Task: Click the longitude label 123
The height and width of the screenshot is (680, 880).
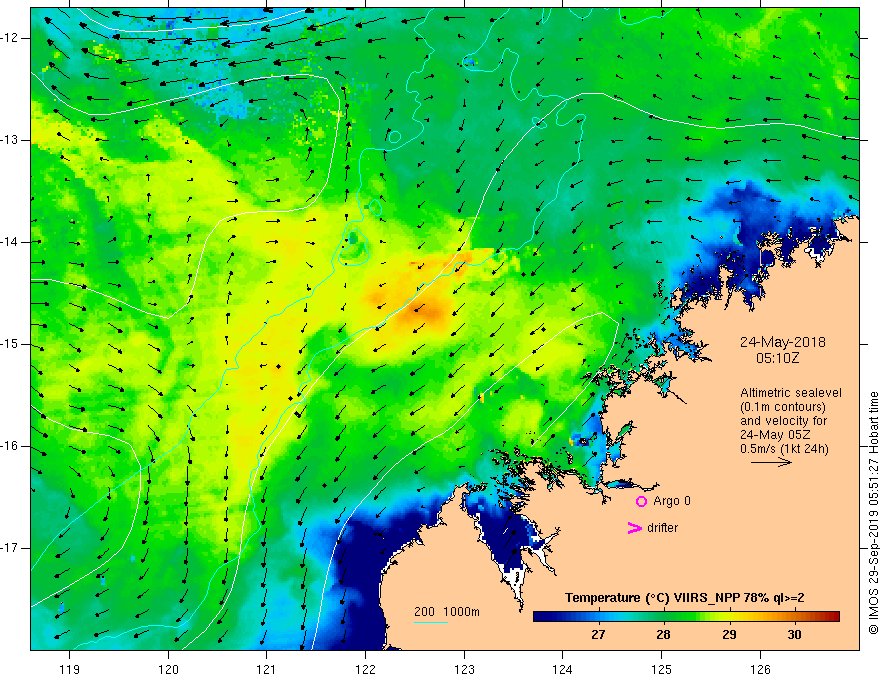Action: (x=464, y=669)
